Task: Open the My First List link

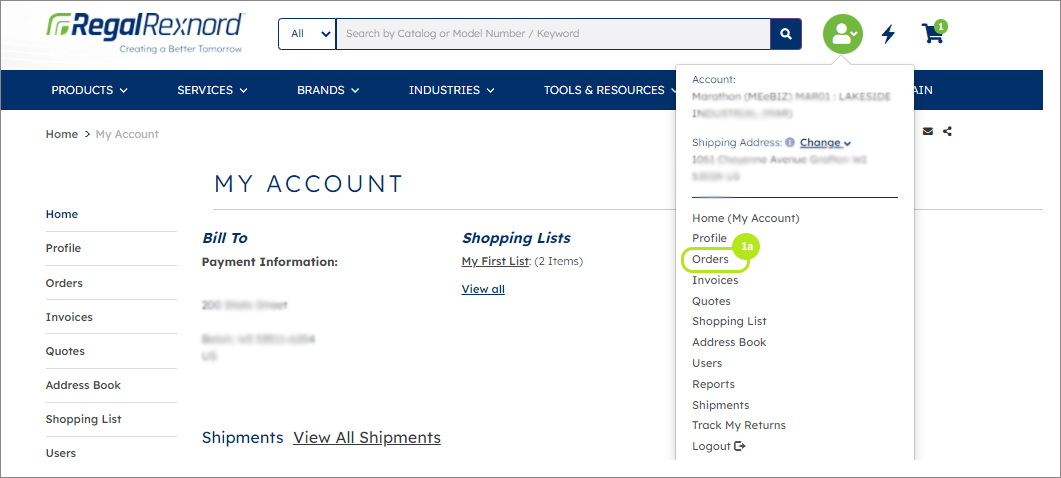Action: click(x=495, y=261)
